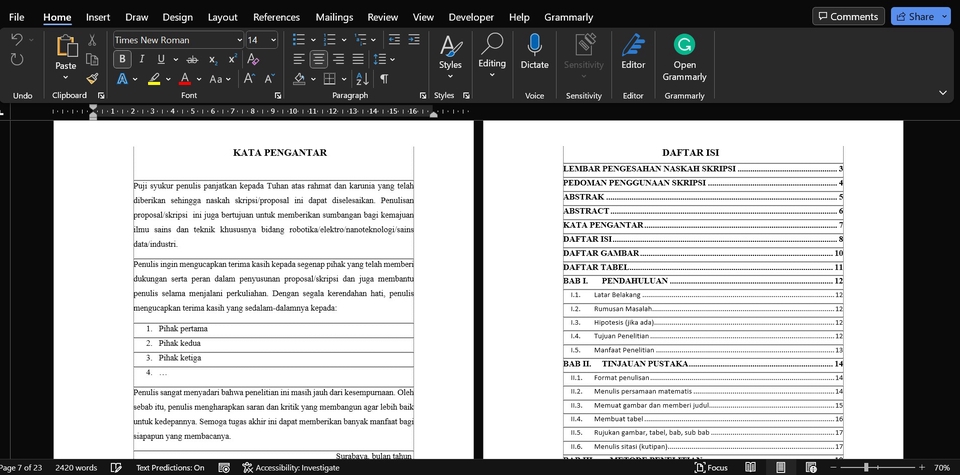
Task: Increase paragraph indent
Action: [414, 40]
